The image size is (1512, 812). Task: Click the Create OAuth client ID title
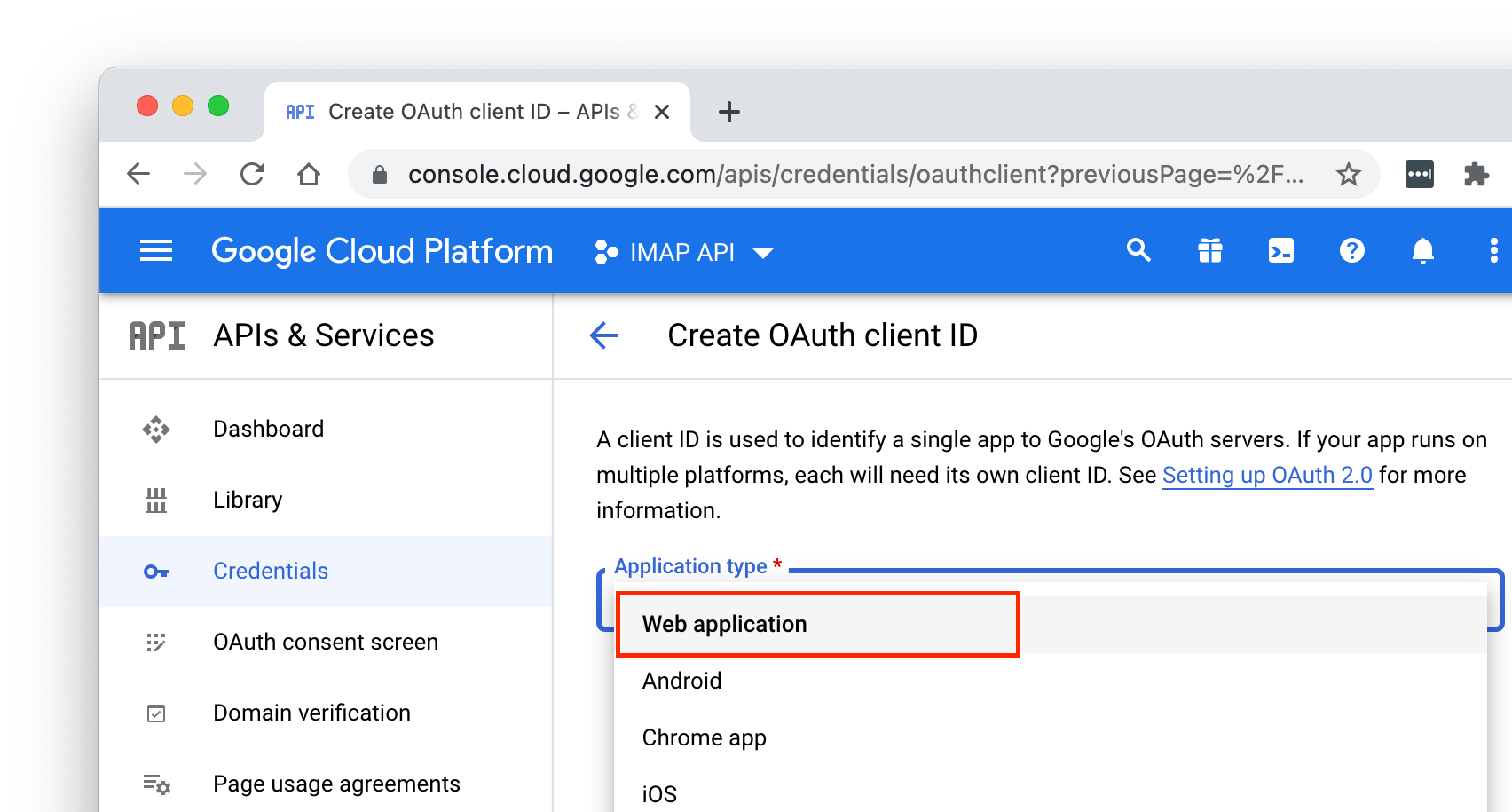point(823,335)
